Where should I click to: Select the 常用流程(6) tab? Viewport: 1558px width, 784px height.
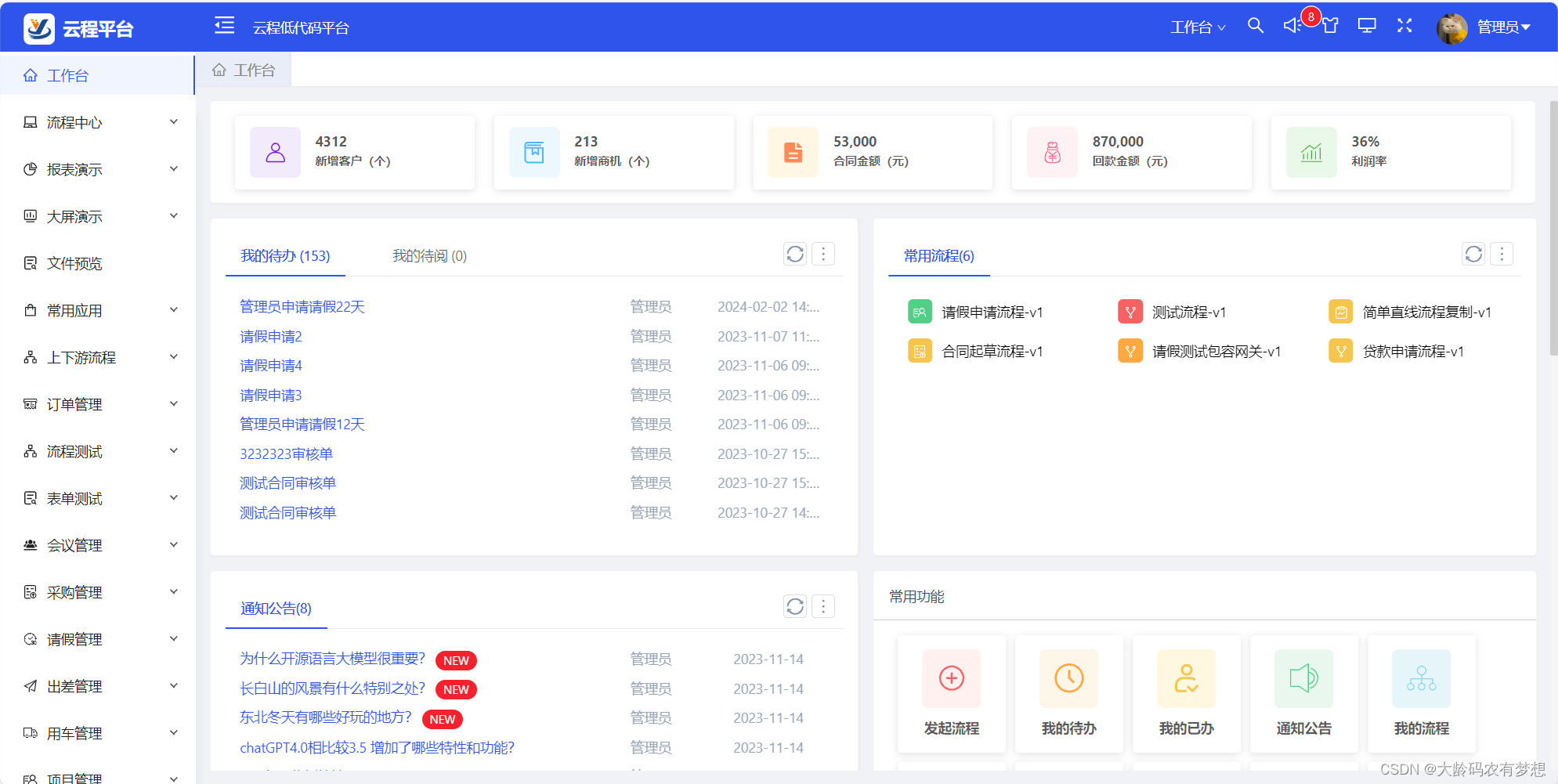coord(938,255)
